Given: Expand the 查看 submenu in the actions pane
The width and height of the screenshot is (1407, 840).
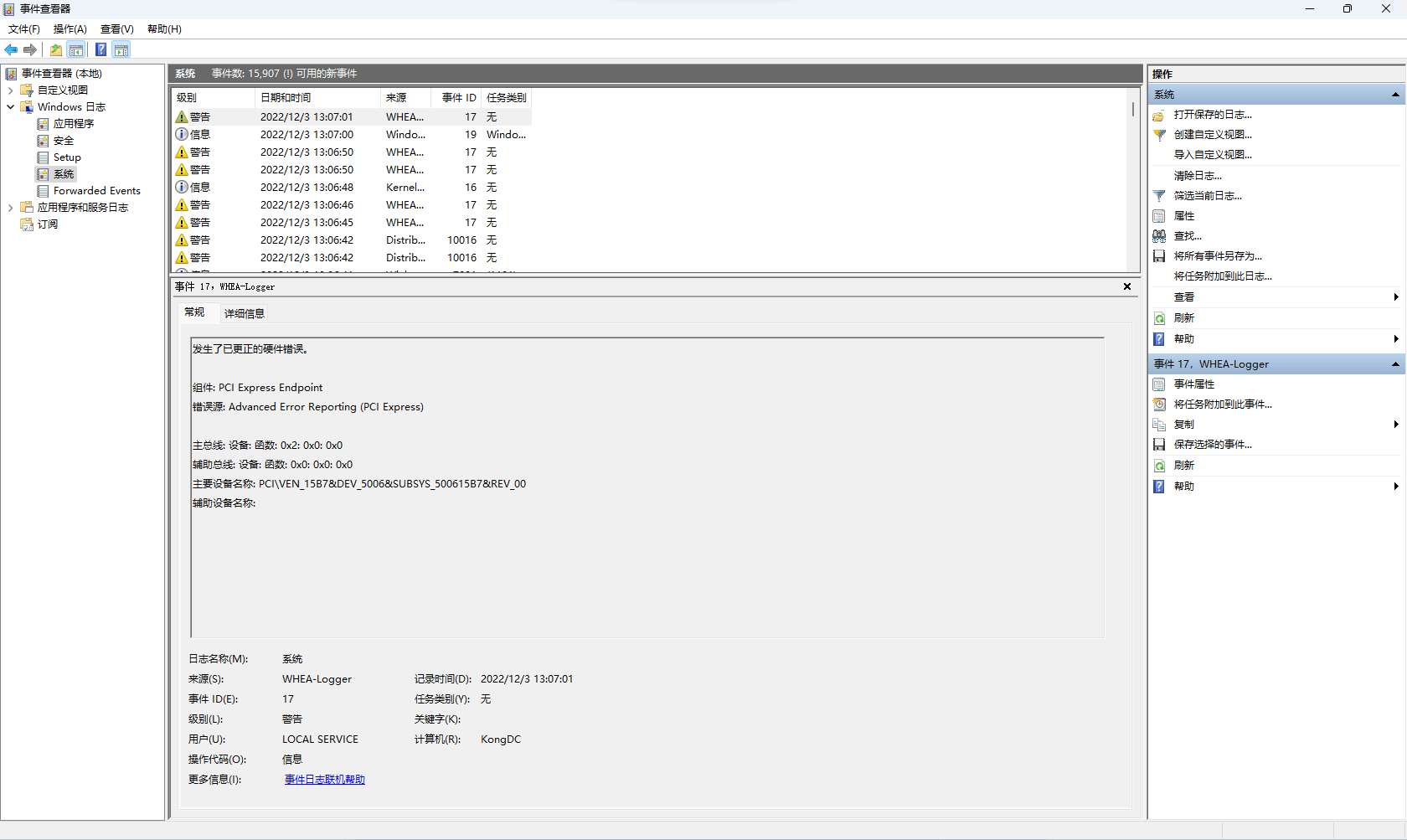Looking at the screenshot, I should (x=1396, y=297).
